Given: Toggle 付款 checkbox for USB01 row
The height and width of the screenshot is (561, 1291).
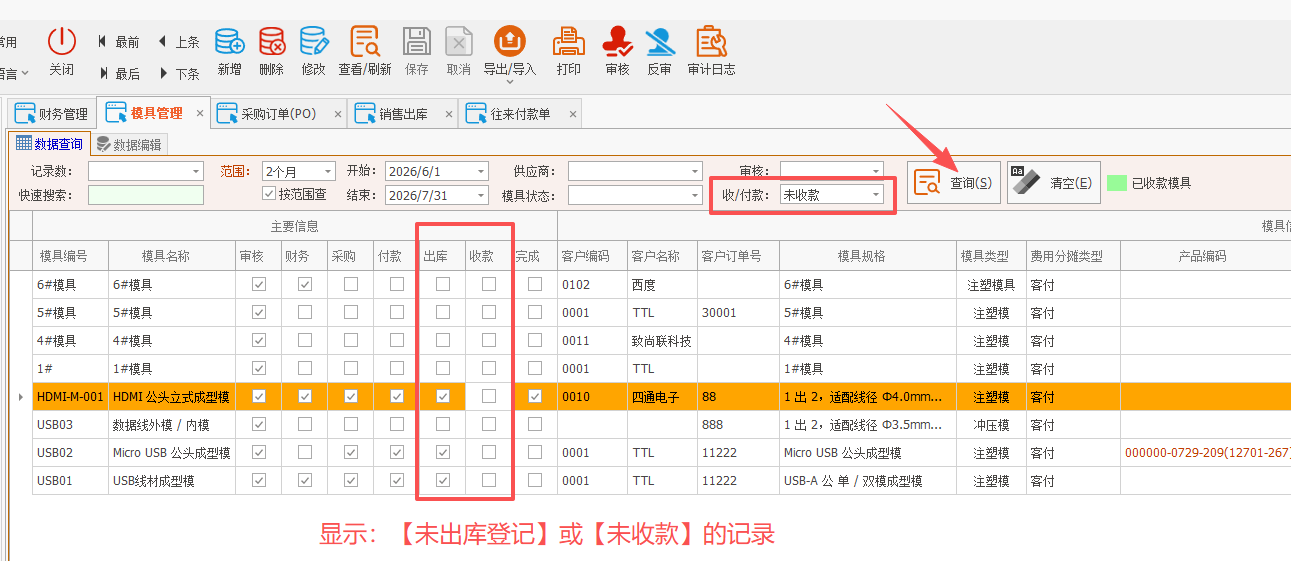Looking at the screenshot, I should (397, 480).
